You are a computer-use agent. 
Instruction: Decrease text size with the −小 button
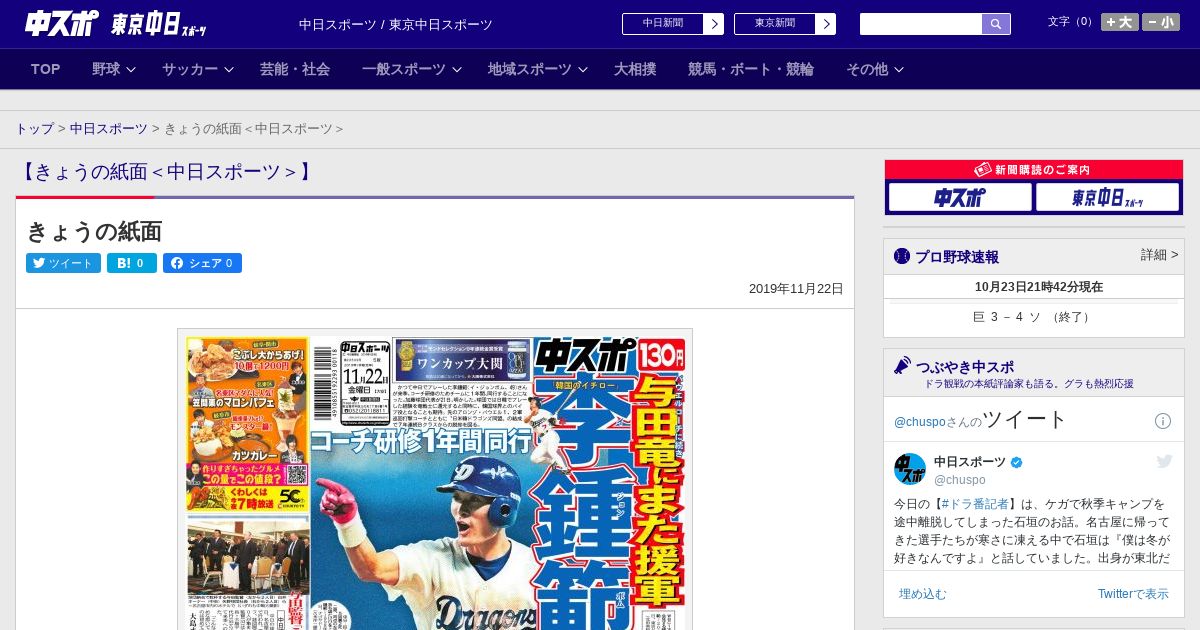coord(1161,22)
